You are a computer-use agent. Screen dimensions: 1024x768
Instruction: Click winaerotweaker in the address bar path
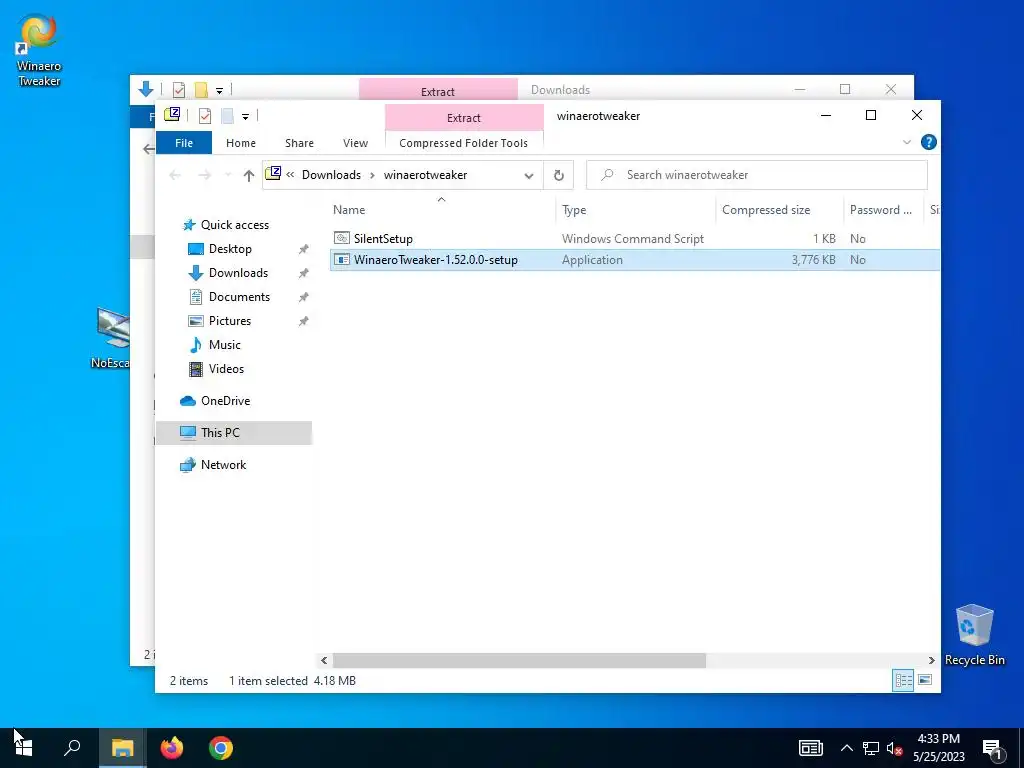coord(425,175)
